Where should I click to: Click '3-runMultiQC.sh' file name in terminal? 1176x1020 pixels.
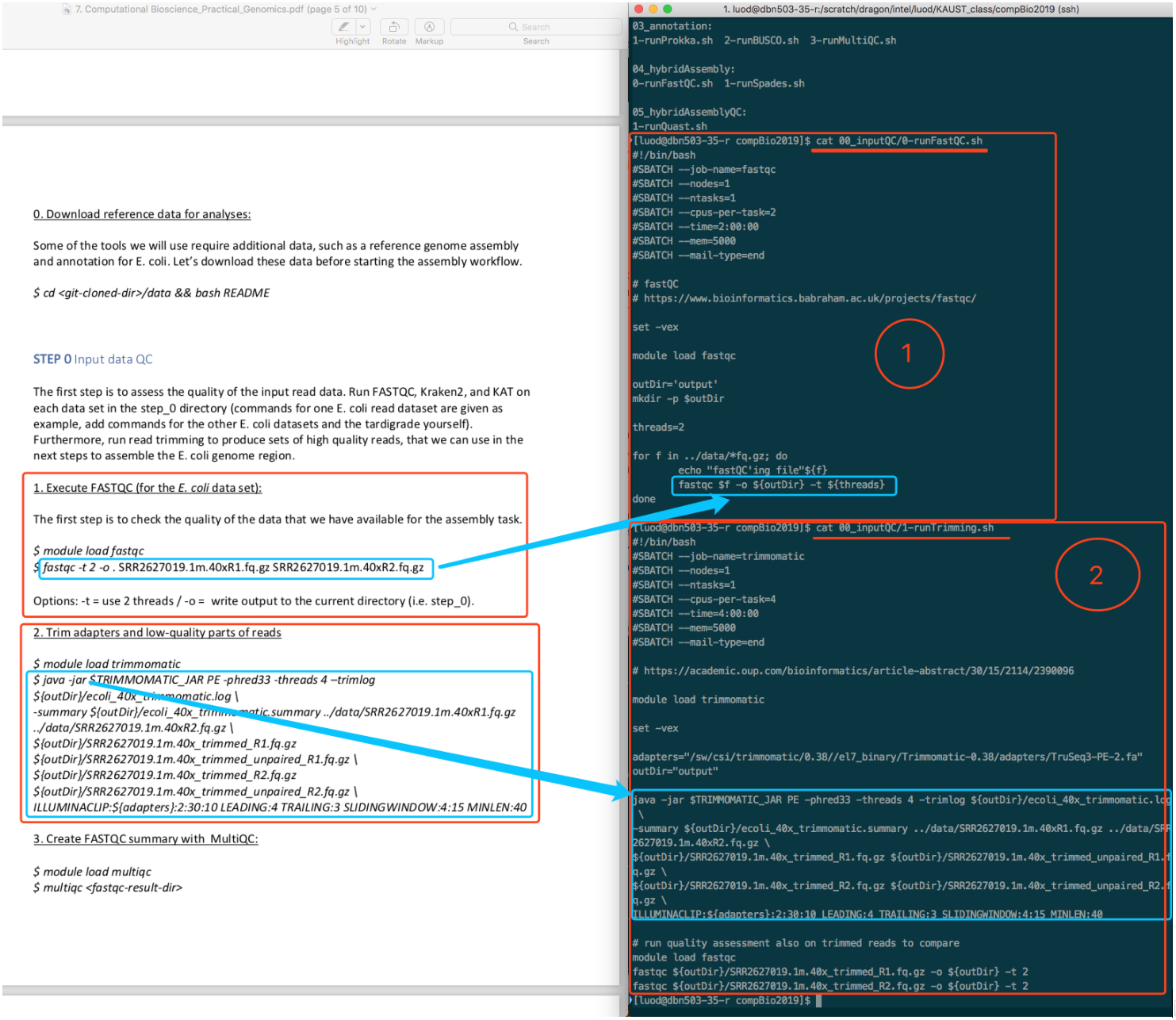pyautogui.click(x=853, y=40)
